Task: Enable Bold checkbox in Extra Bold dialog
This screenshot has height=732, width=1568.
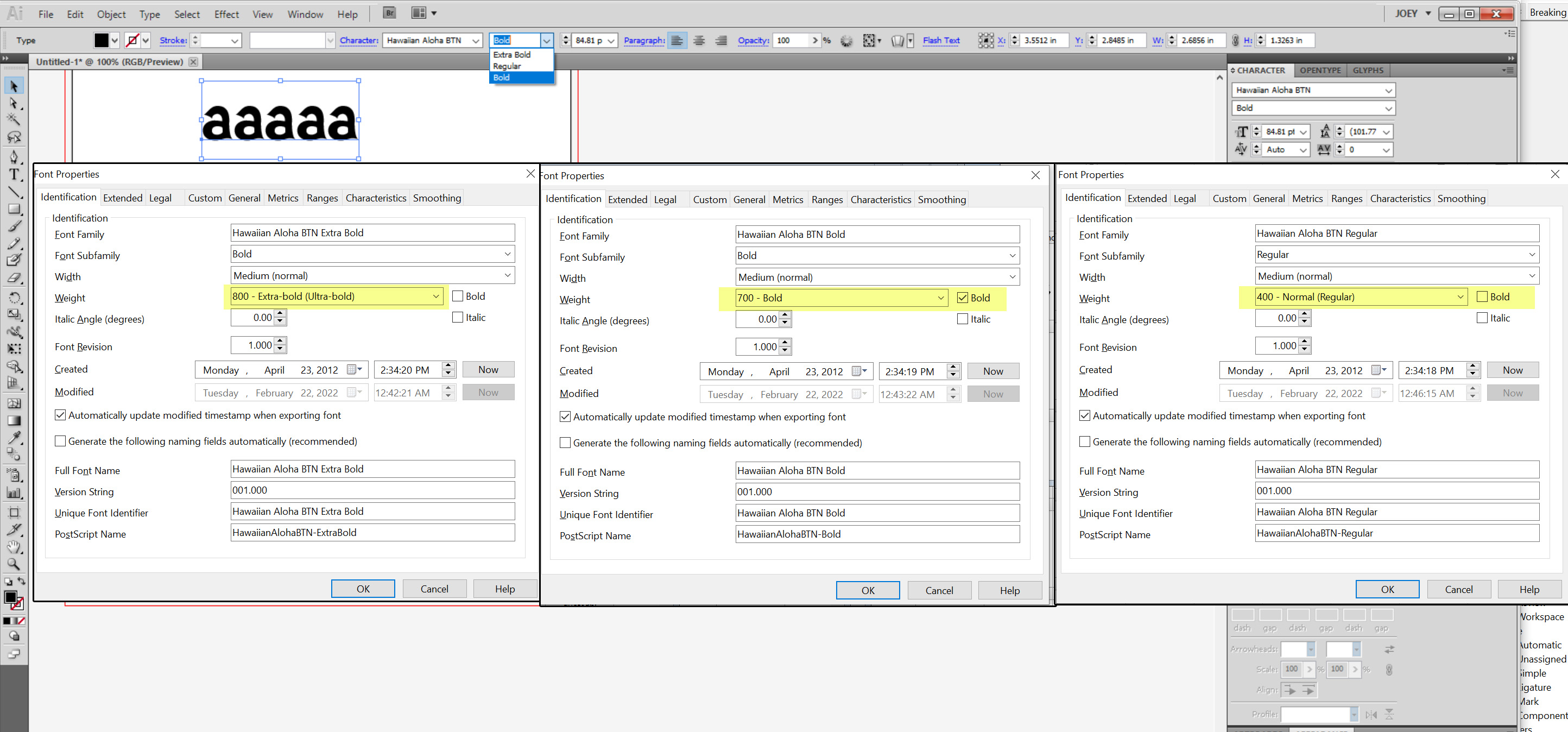Action: (458, 296)
